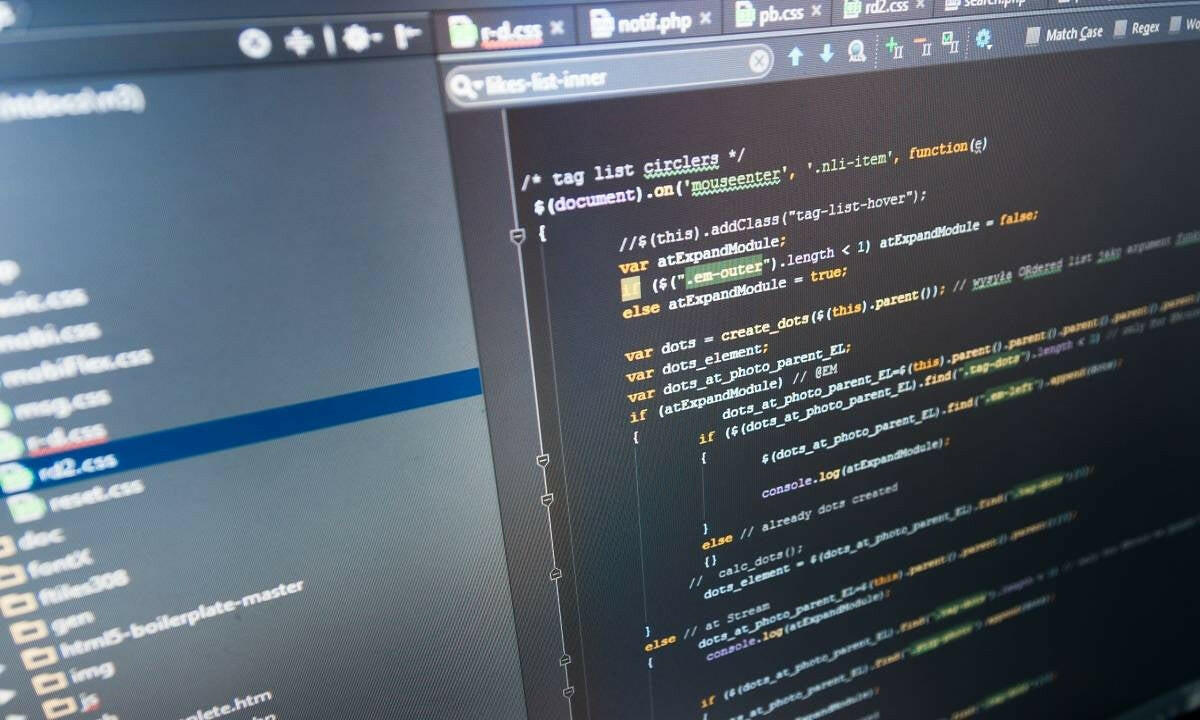The width and height of the screenshot is (1200, 720).
Task: Open project panel settings gear dropdown
Action: (x=361, y=38)
